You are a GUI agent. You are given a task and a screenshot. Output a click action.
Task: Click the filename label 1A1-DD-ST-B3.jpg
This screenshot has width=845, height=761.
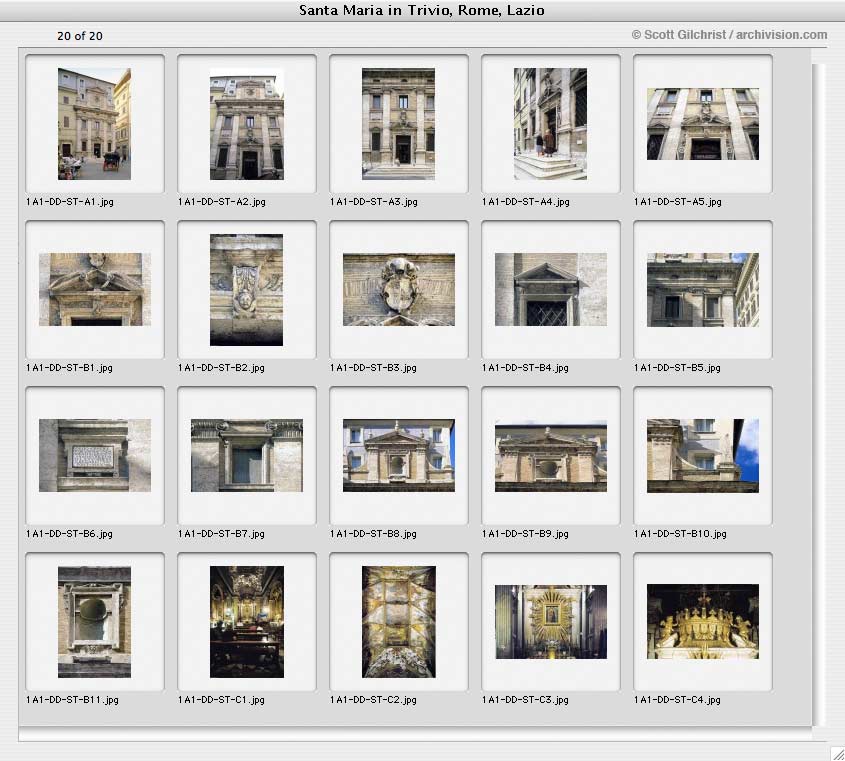tap(373, 368)
